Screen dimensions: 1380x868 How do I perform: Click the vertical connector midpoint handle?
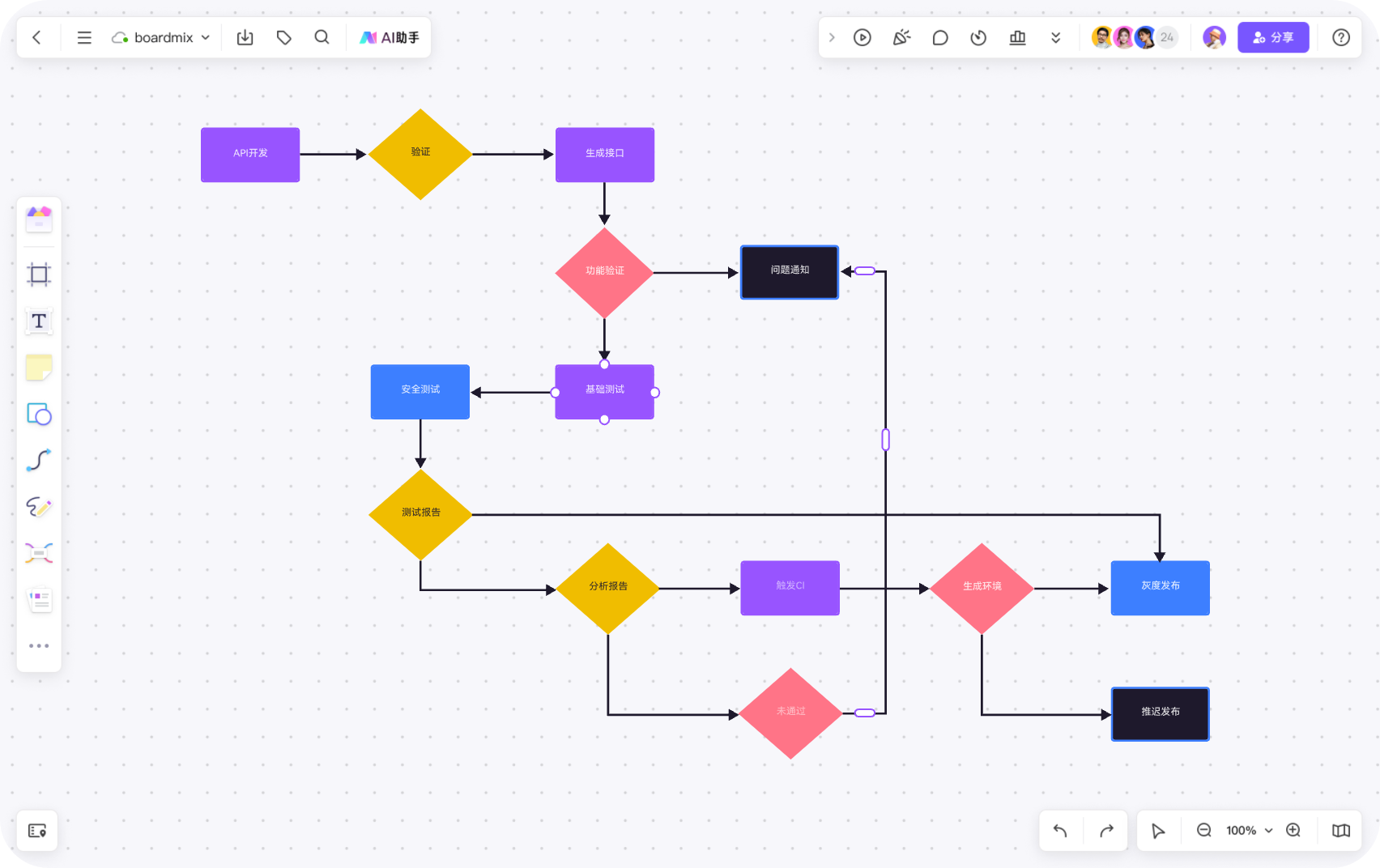click(885, 440)
